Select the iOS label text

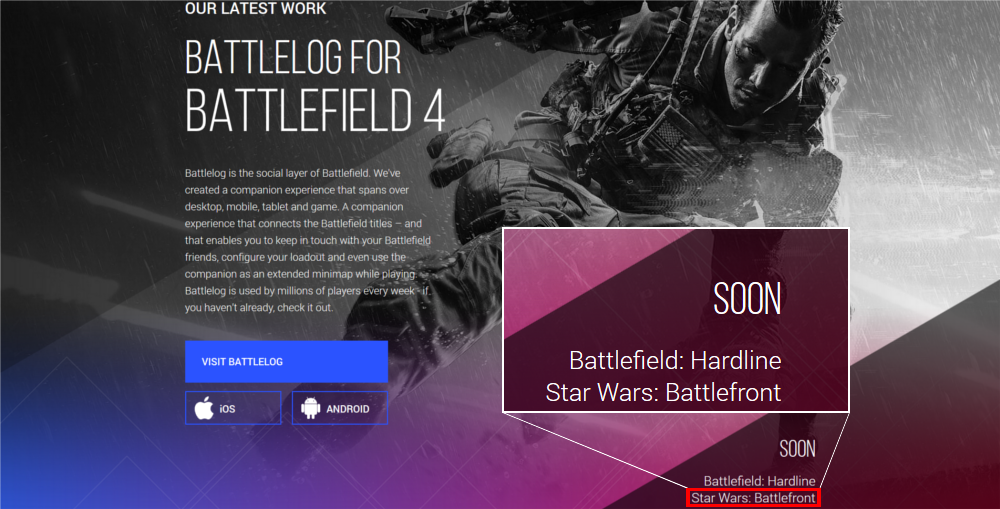pos(227,409)
